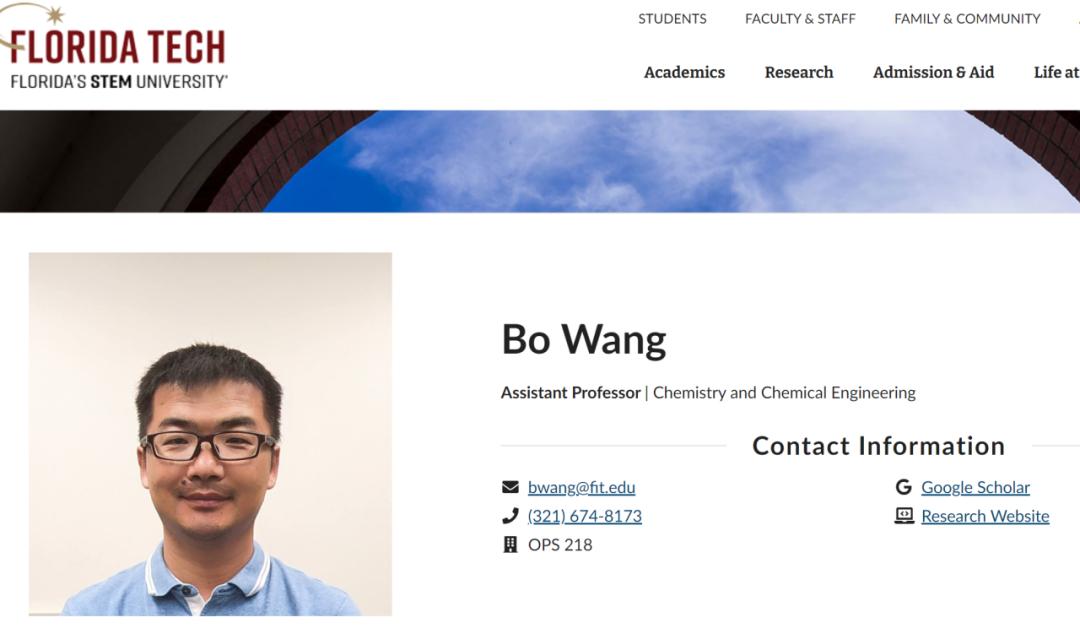Click Bo Wang's profile photo

tap(210, 434)
